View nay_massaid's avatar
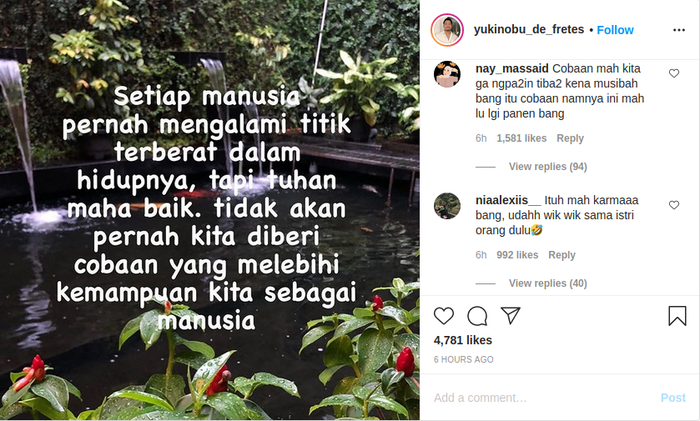Screen dimensions: 700x421 (447, 74)
